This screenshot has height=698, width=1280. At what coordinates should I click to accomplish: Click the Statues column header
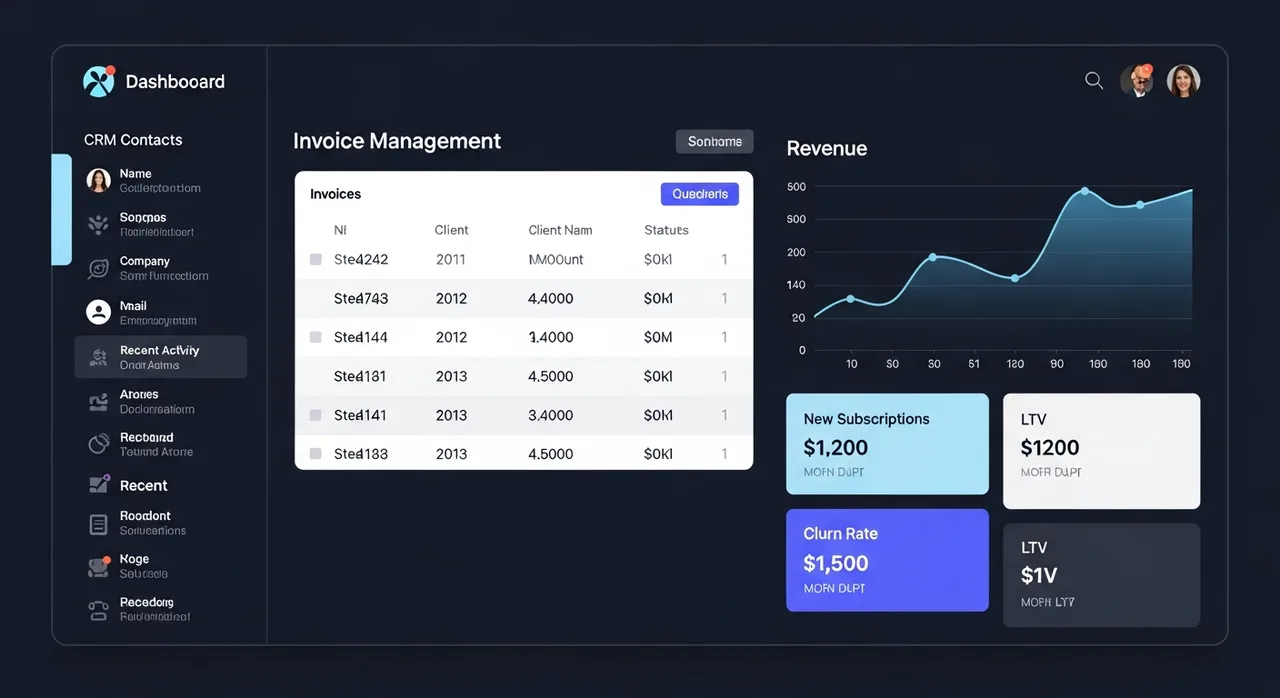666,230
